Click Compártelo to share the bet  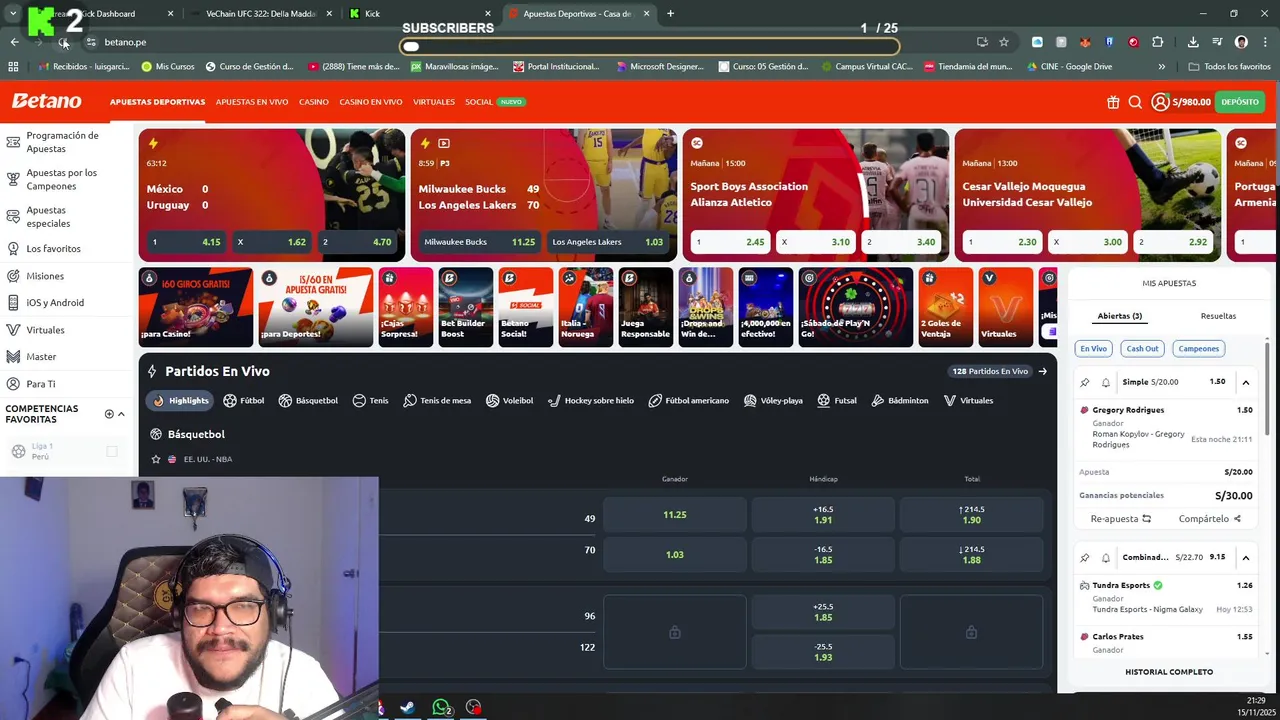(x=1209, y=519)
